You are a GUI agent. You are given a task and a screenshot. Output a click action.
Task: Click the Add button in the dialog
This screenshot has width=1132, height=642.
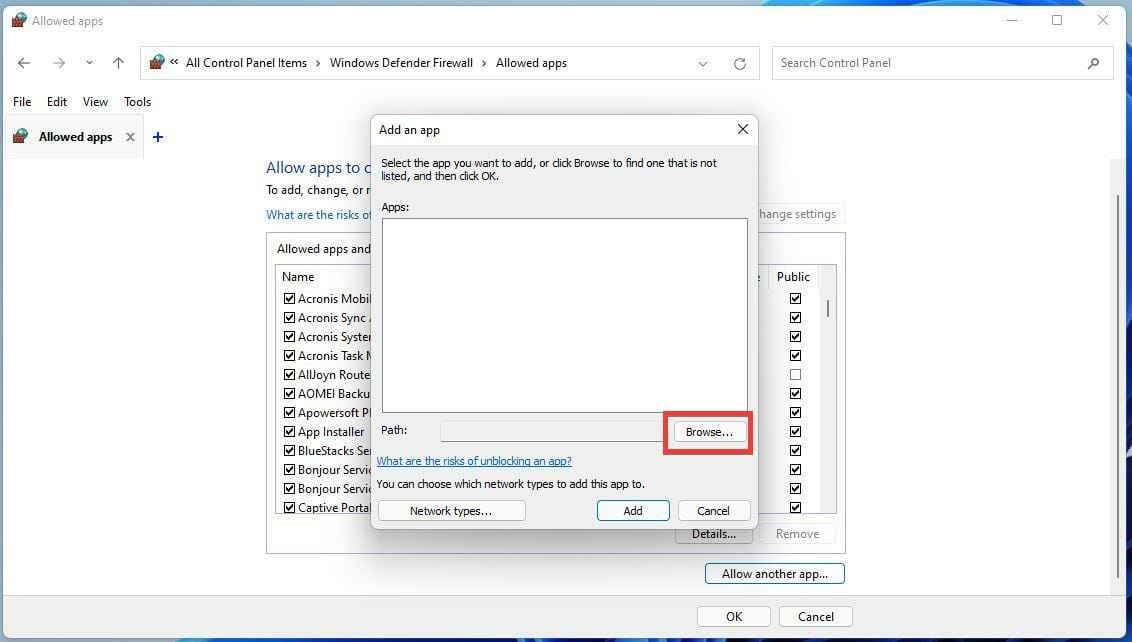point(633,511)
